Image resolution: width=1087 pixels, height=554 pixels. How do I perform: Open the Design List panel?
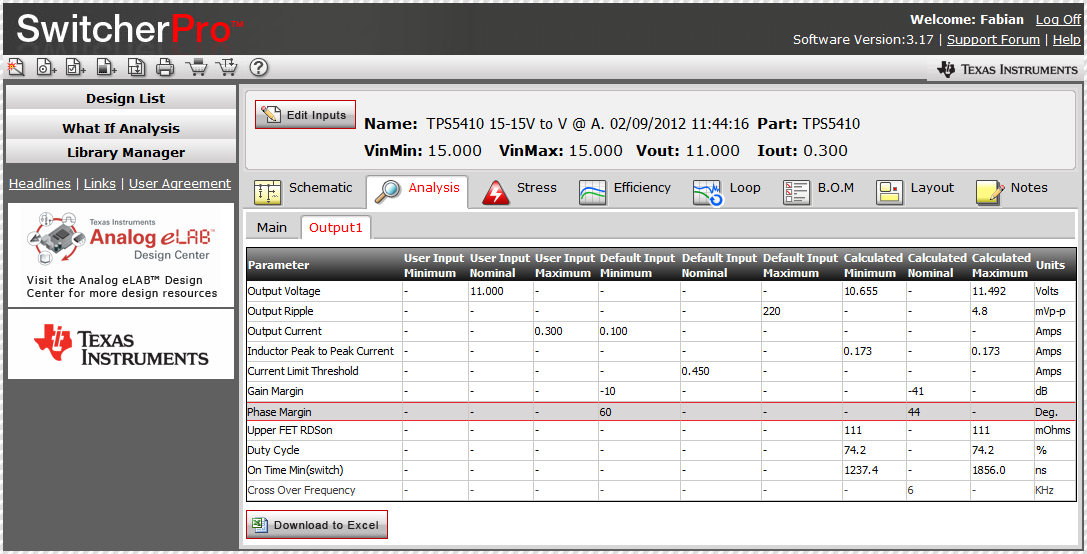(121, 98)
